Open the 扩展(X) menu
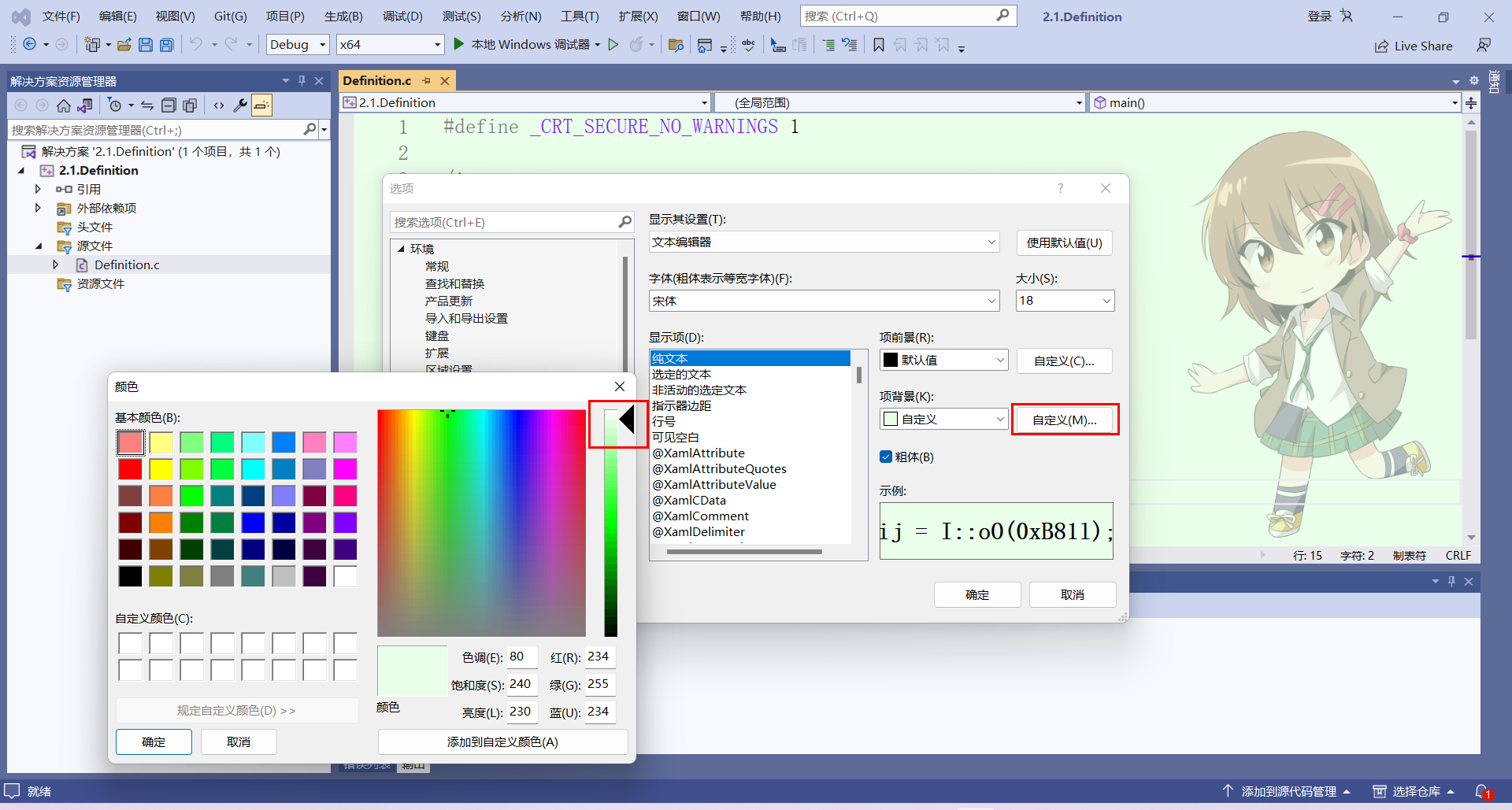The height and width of the screenshot is (810, 1512). [x=638, y=17]
